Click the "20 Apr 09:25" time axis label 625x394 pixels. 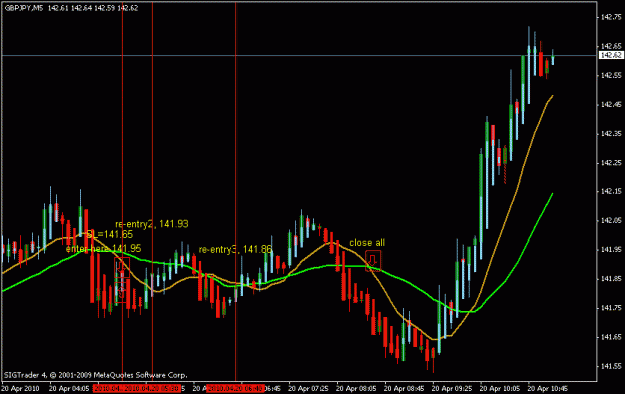[x=452, y=388]
